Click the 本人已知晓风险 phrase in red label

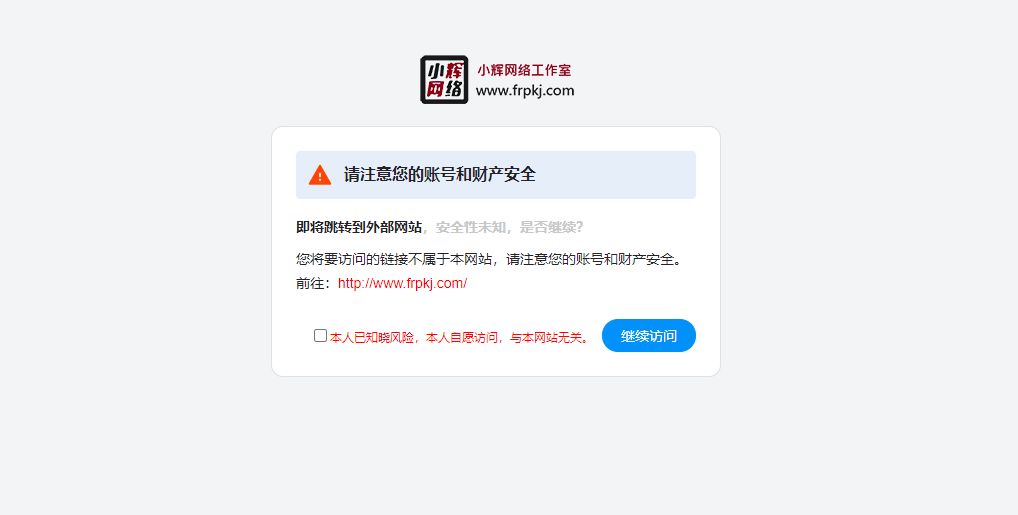371,338
